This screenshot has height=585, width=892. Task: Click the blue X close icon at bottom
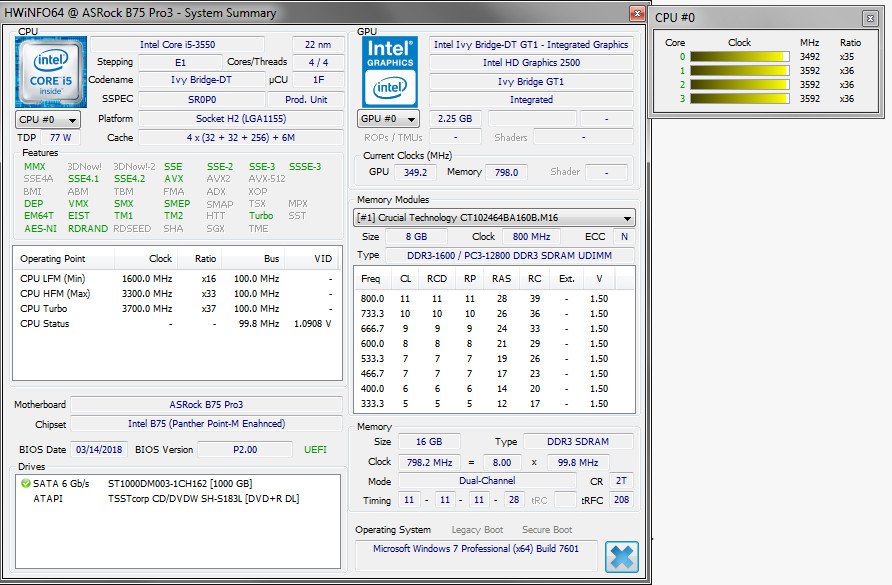coord(621,557)
